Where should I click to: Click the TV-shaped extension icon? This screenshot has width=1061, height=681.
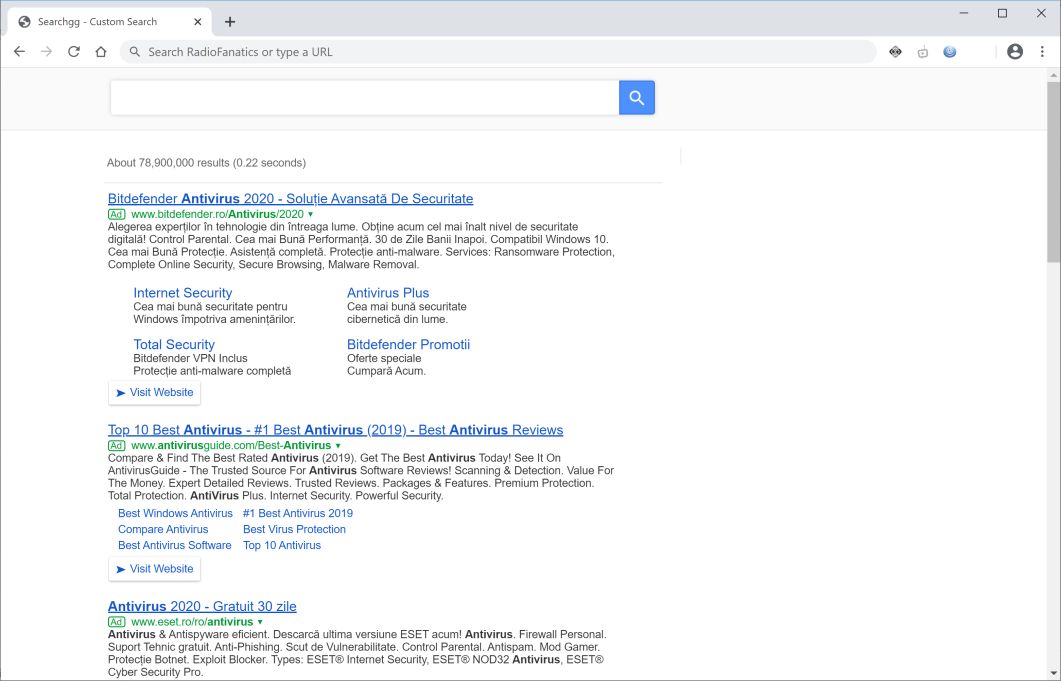[923, 52]
